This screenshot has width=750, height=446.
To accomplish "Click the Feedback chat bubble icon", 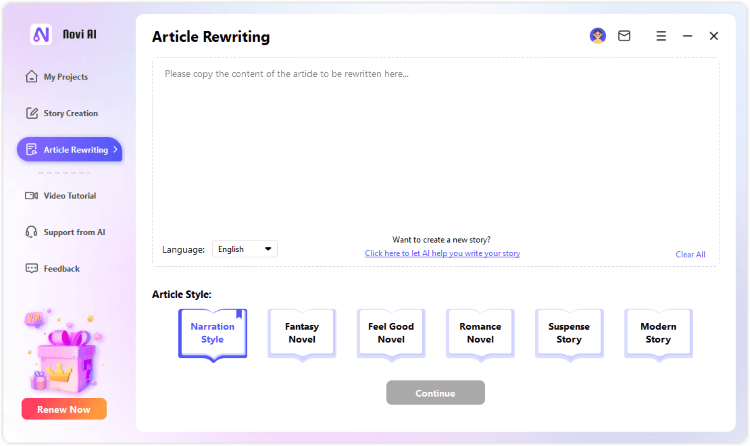I will pos(32,268).
